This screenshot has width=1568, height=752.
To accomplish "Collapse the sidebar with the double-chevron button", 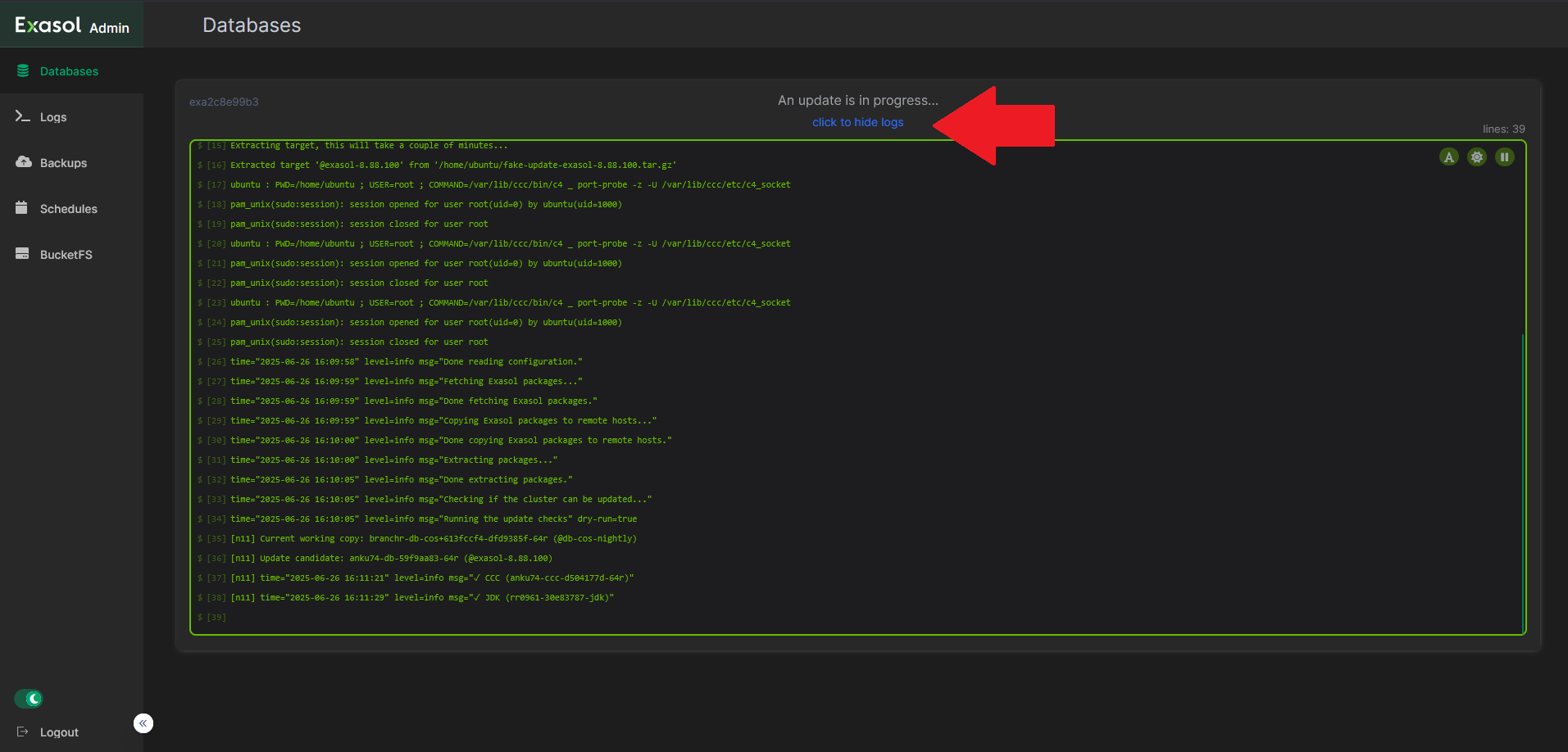I will 143,723.
